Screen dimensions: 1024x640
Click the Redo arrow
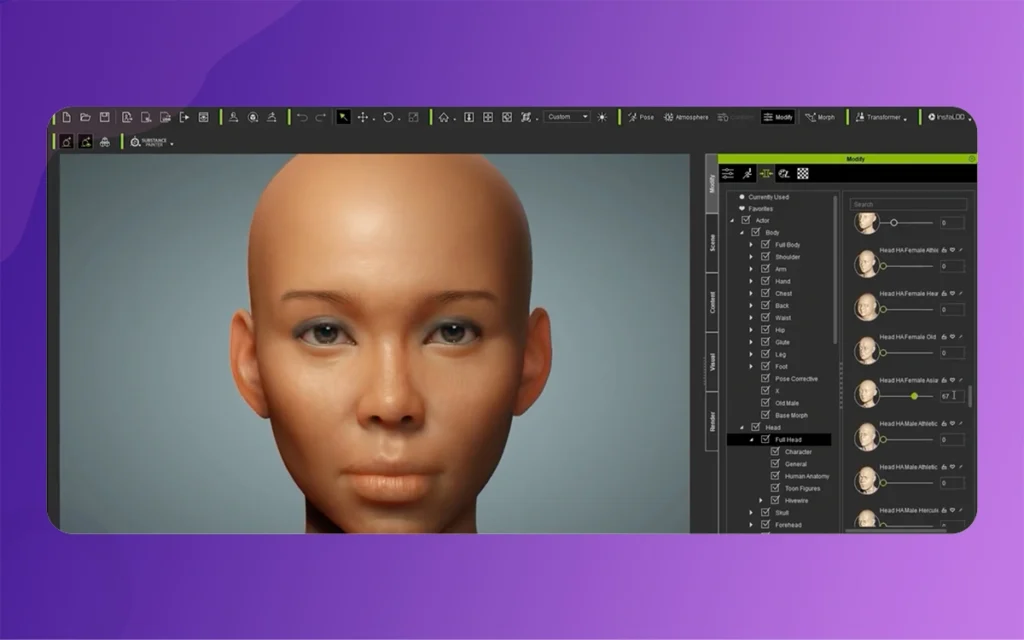tap(321, 117)
